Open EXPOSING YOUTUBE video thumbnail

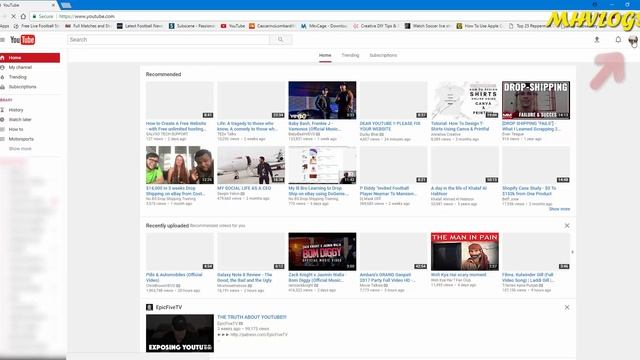pos(180,333)
